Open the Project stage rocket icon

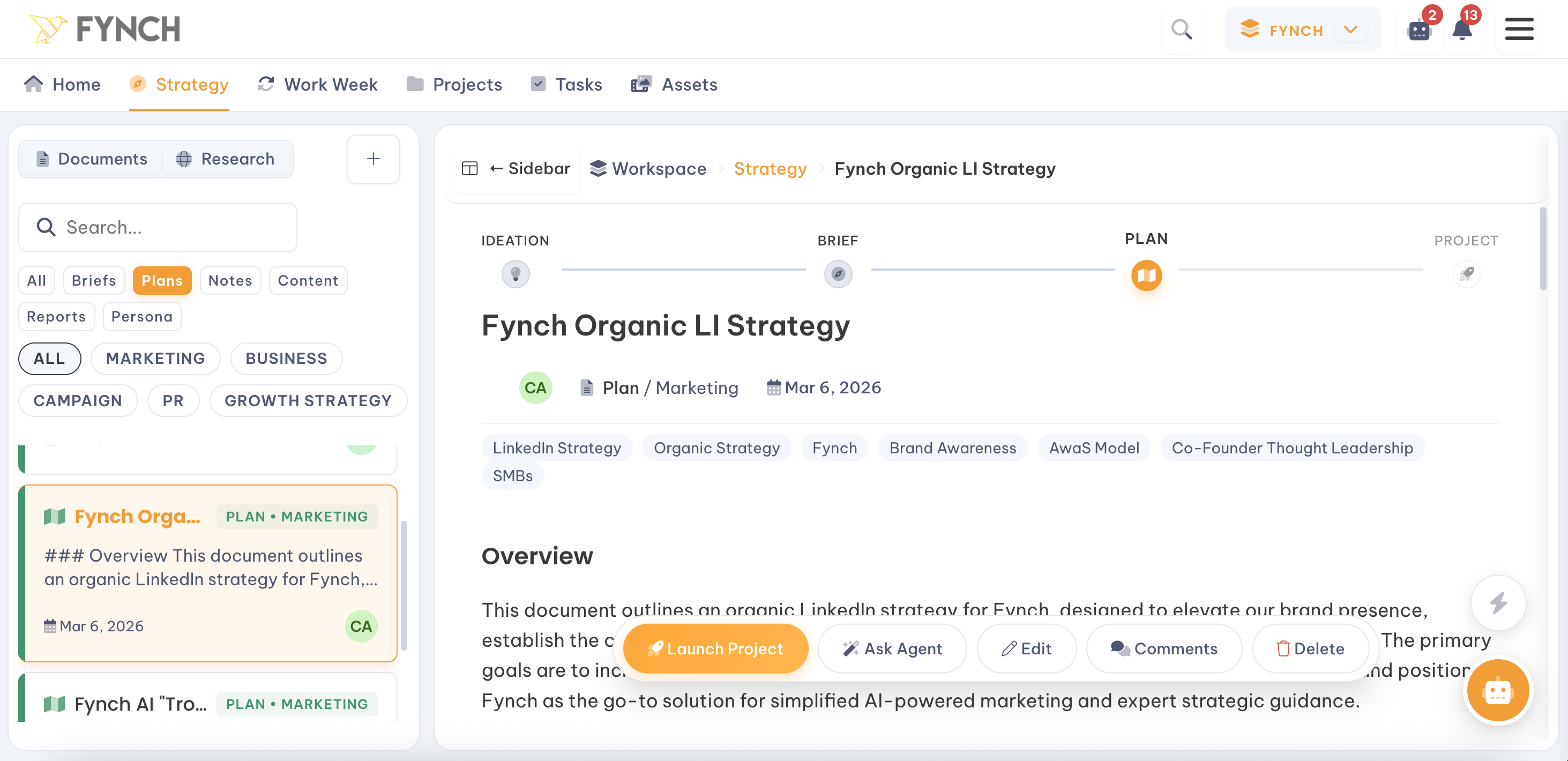(x=1467, y=274)
